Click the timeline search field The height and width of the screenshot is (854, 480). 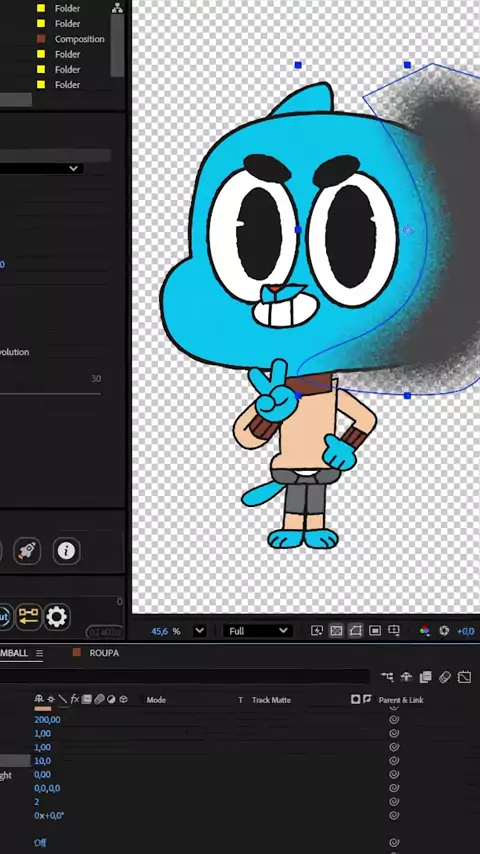click(185, 676)
